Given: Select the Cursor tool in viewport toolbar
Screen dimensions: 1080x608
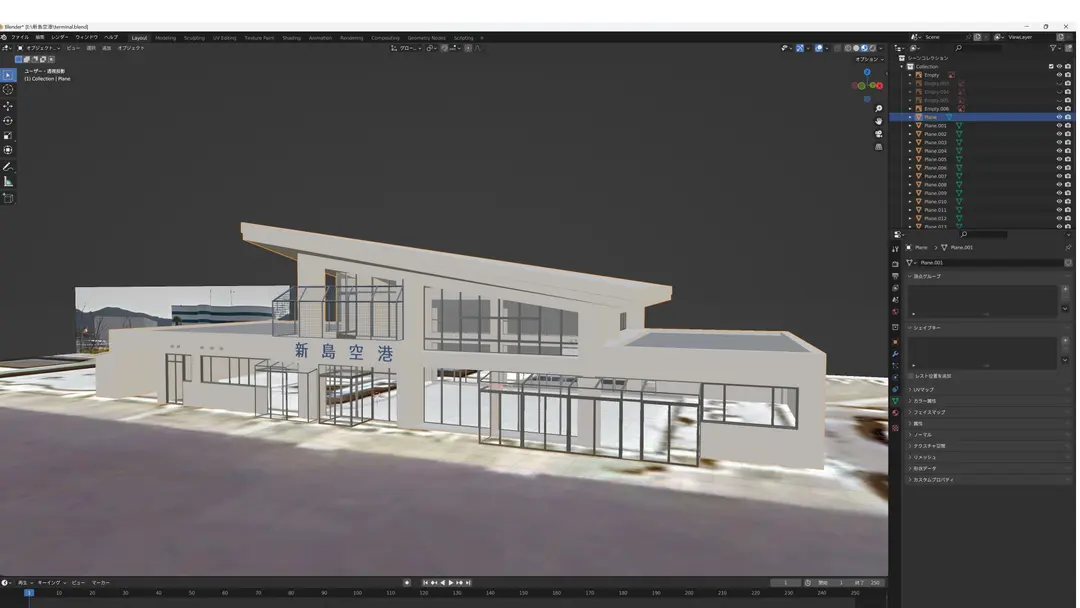Looking at the screenshot, I should point(8,90).
